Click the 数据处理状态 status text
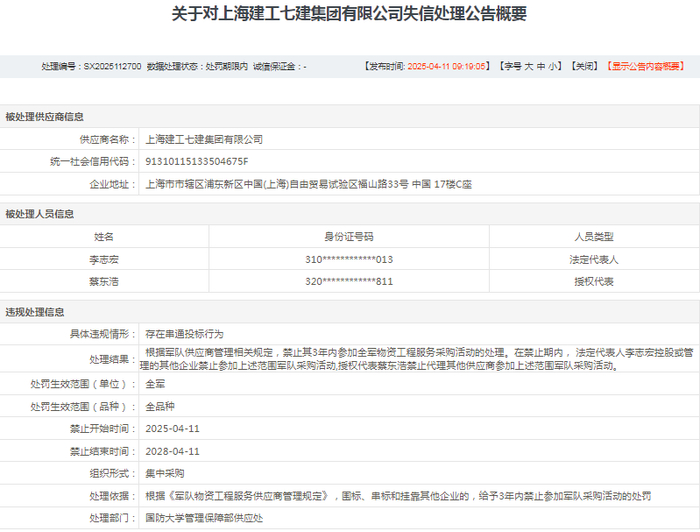700x532 pixels. click(197, 66)
